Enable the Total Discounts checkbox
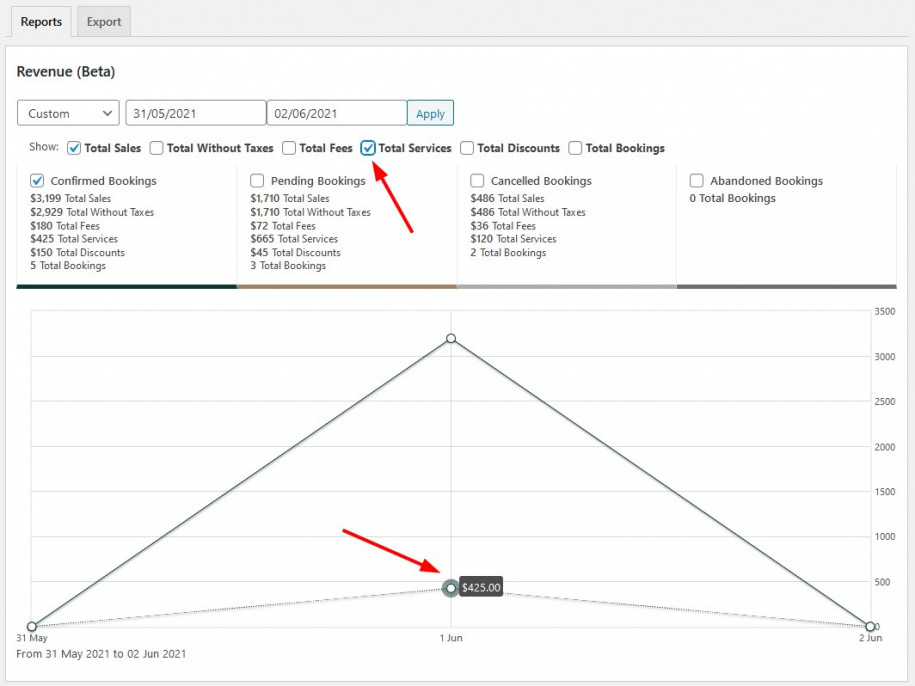 coord(467,148)
